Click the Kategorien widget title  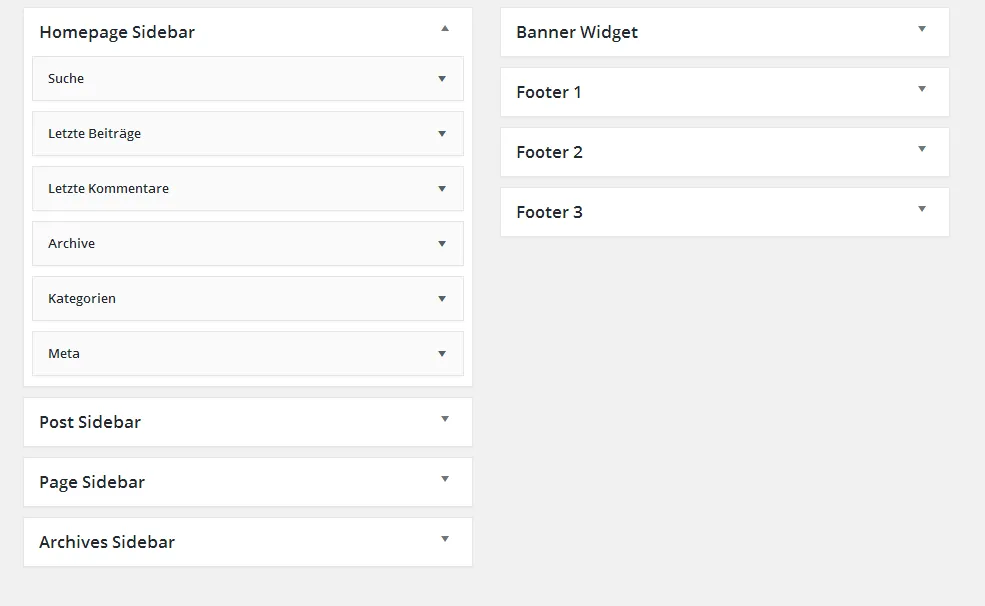82,298
